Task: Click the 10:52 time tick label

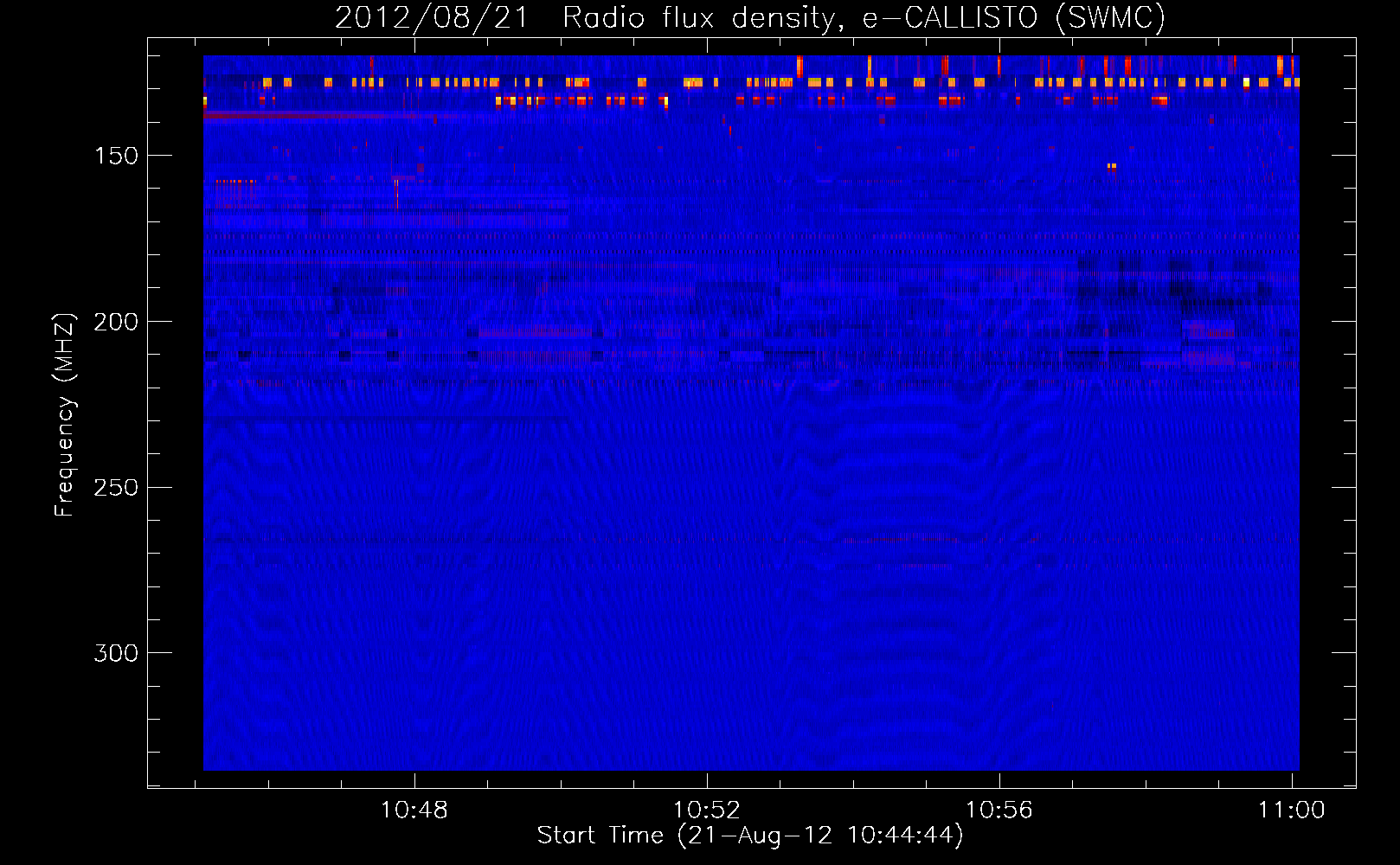Action: [x=707, y=810]
